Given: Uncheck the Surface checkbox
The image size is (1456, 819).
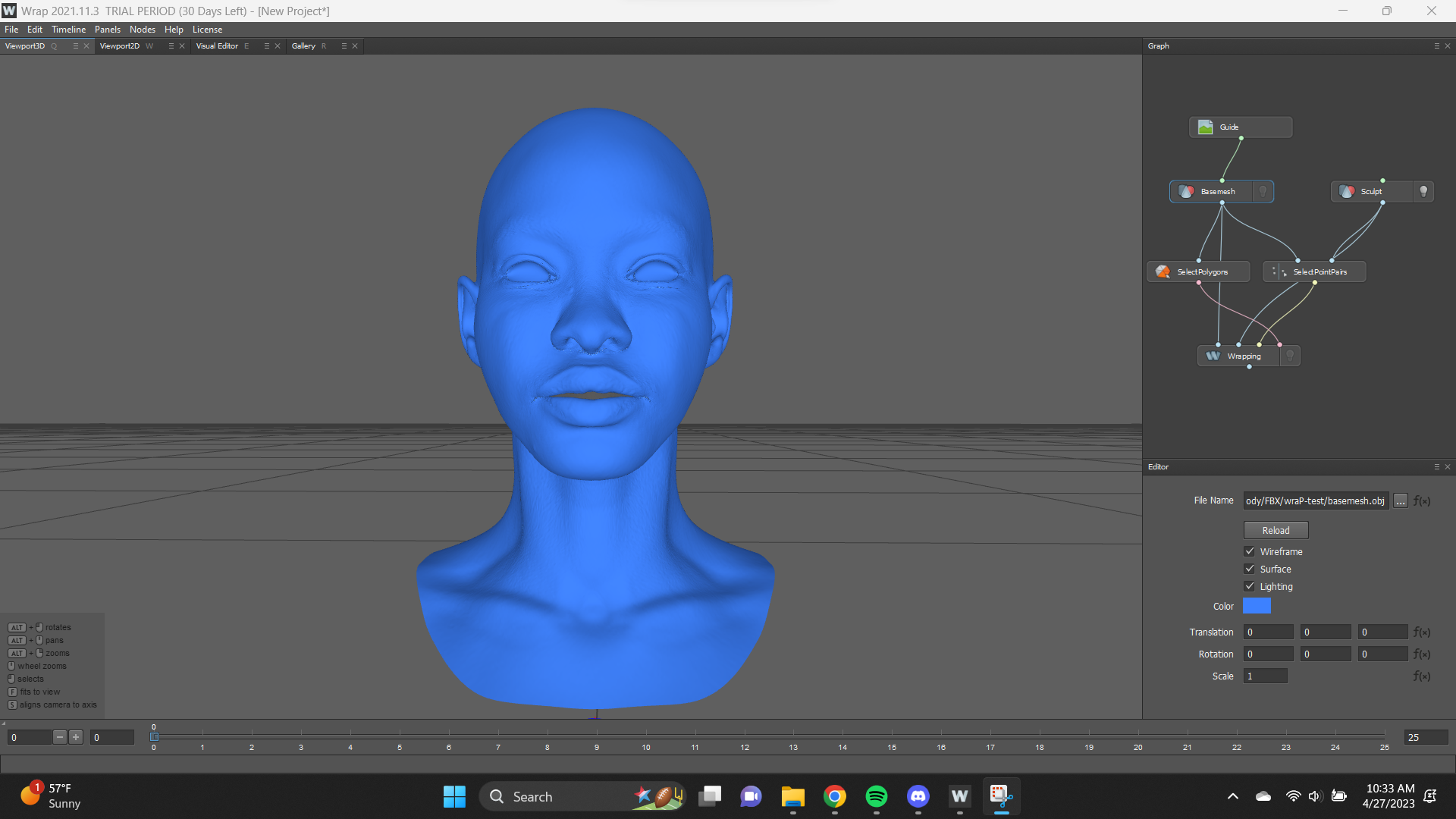Looking at the screenshot, I should [1250, 569].
